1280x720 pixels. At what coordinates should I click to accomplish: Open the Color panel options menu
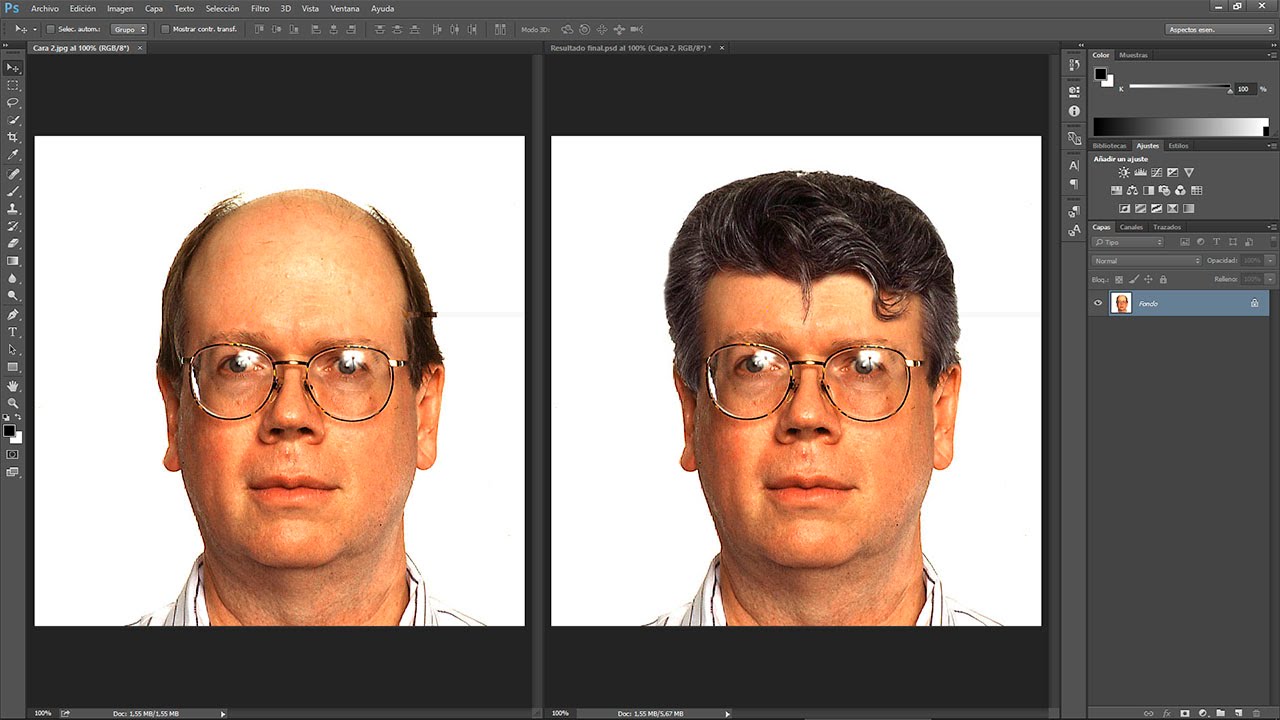(x=1272, y=55)
